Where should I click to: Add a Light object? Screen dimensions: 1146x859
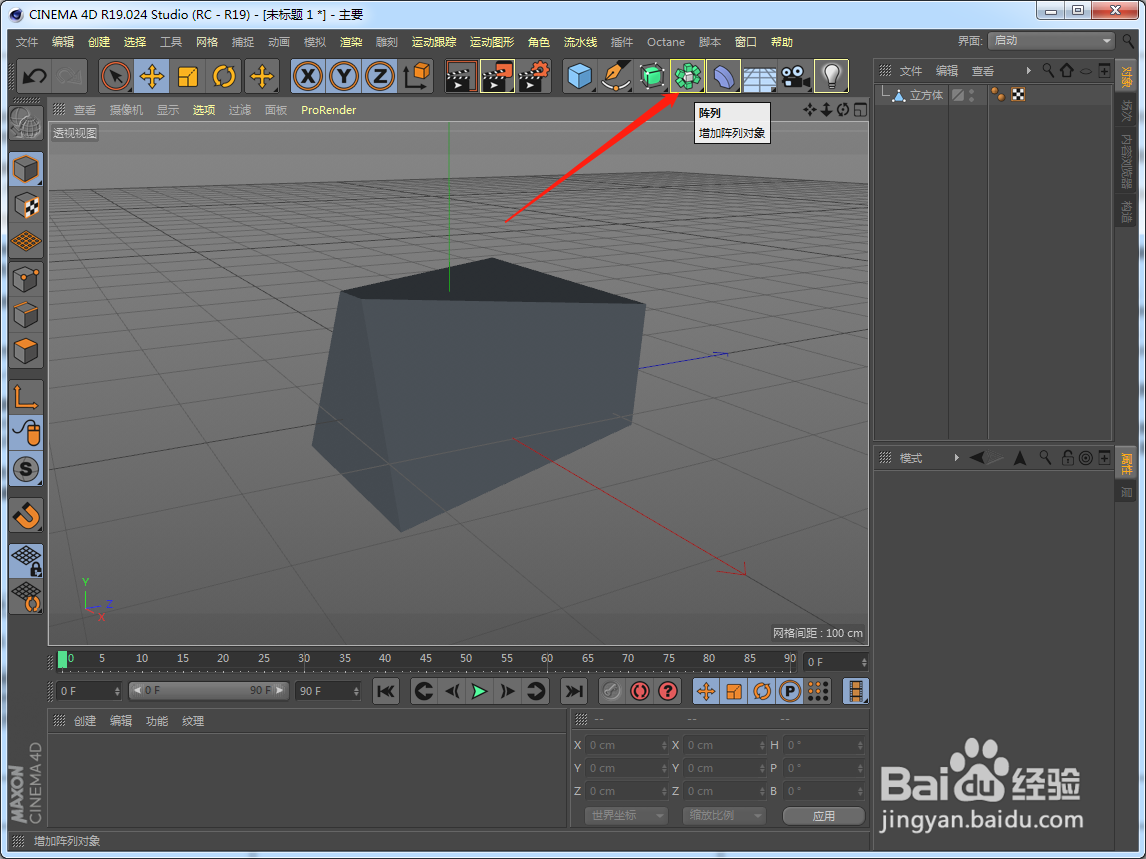(831, 76)
